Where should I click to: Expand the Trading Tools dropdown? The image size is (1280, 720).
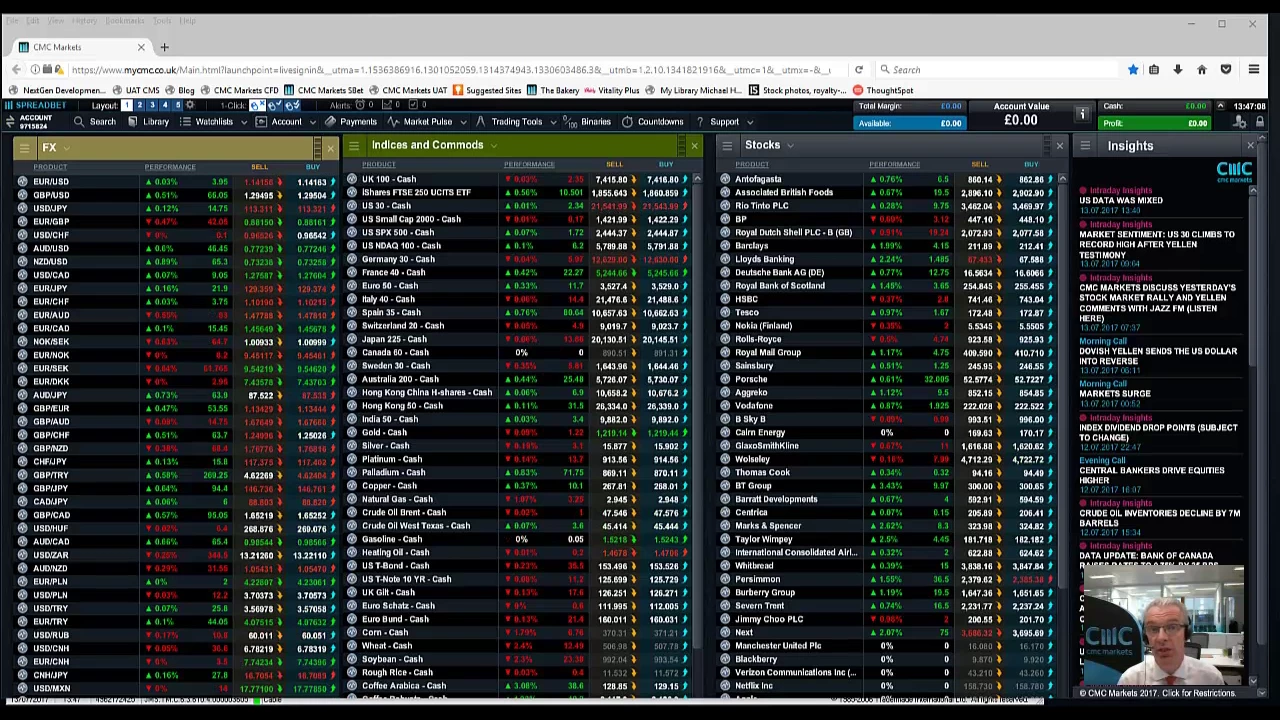click(x=553, y=122)
